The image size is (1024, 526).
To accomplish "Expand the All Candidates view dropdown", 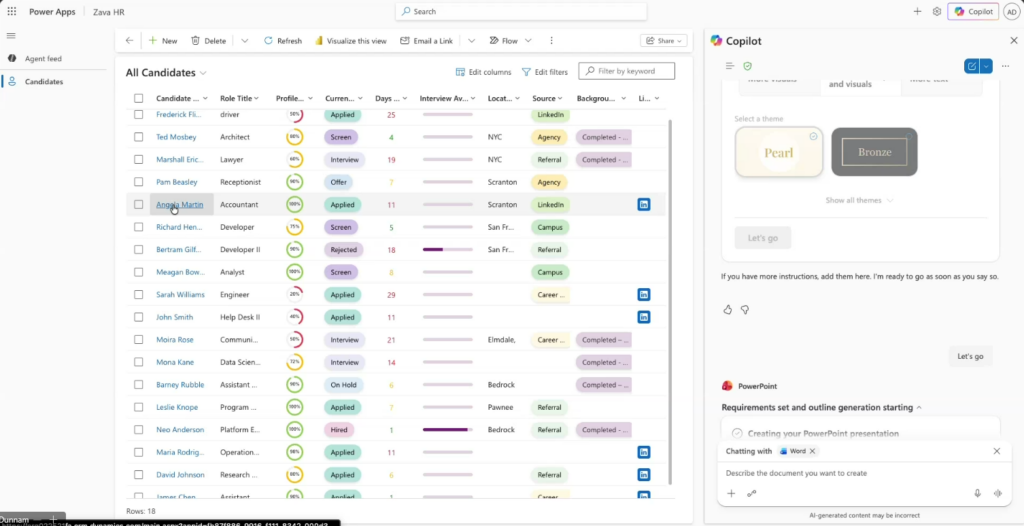I will pyautogui.click(x=204, y=73).
